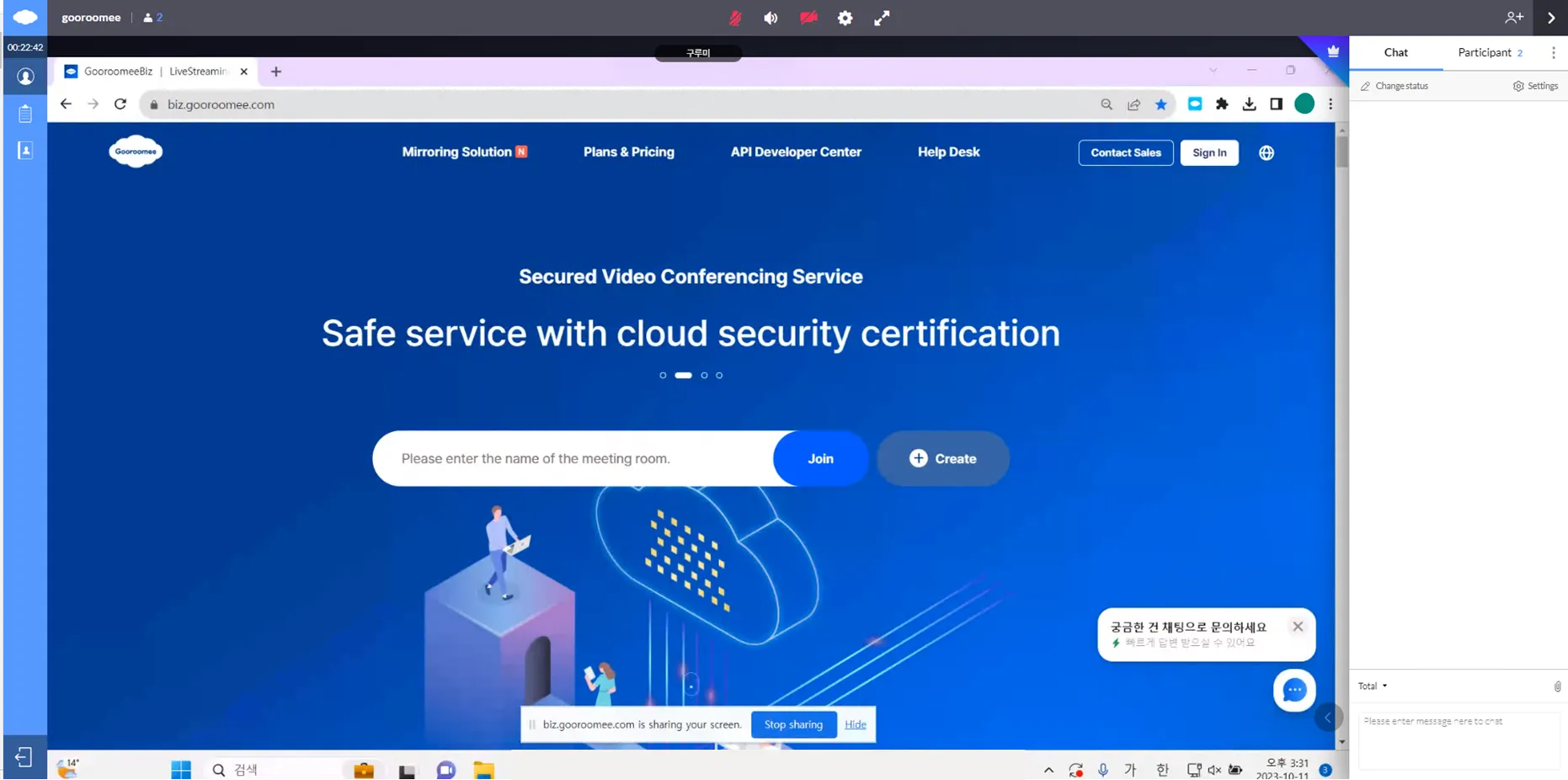Image resolution: width=1568 pixels, height=780 pixels.
Task: Click the Gooroomee cloud logo in the corner
Action: pos(25,17)
